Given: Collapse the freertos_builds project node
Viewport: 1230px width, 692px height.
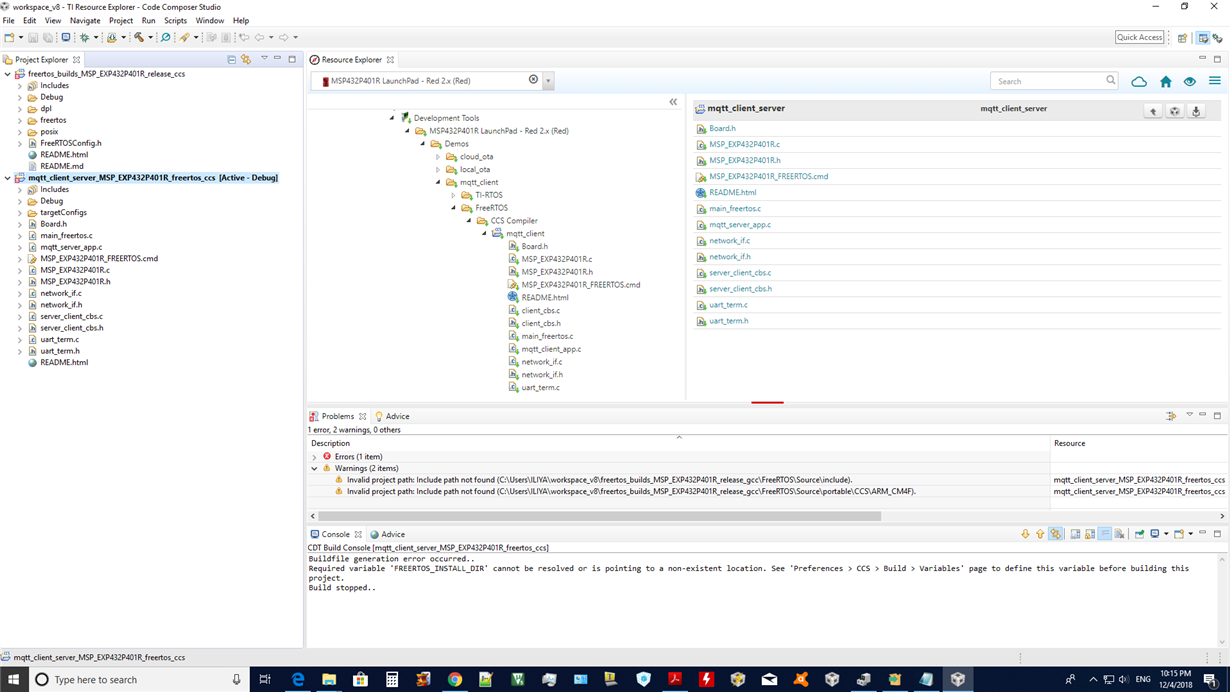Looking at the screenshot, I should [8, 74].
